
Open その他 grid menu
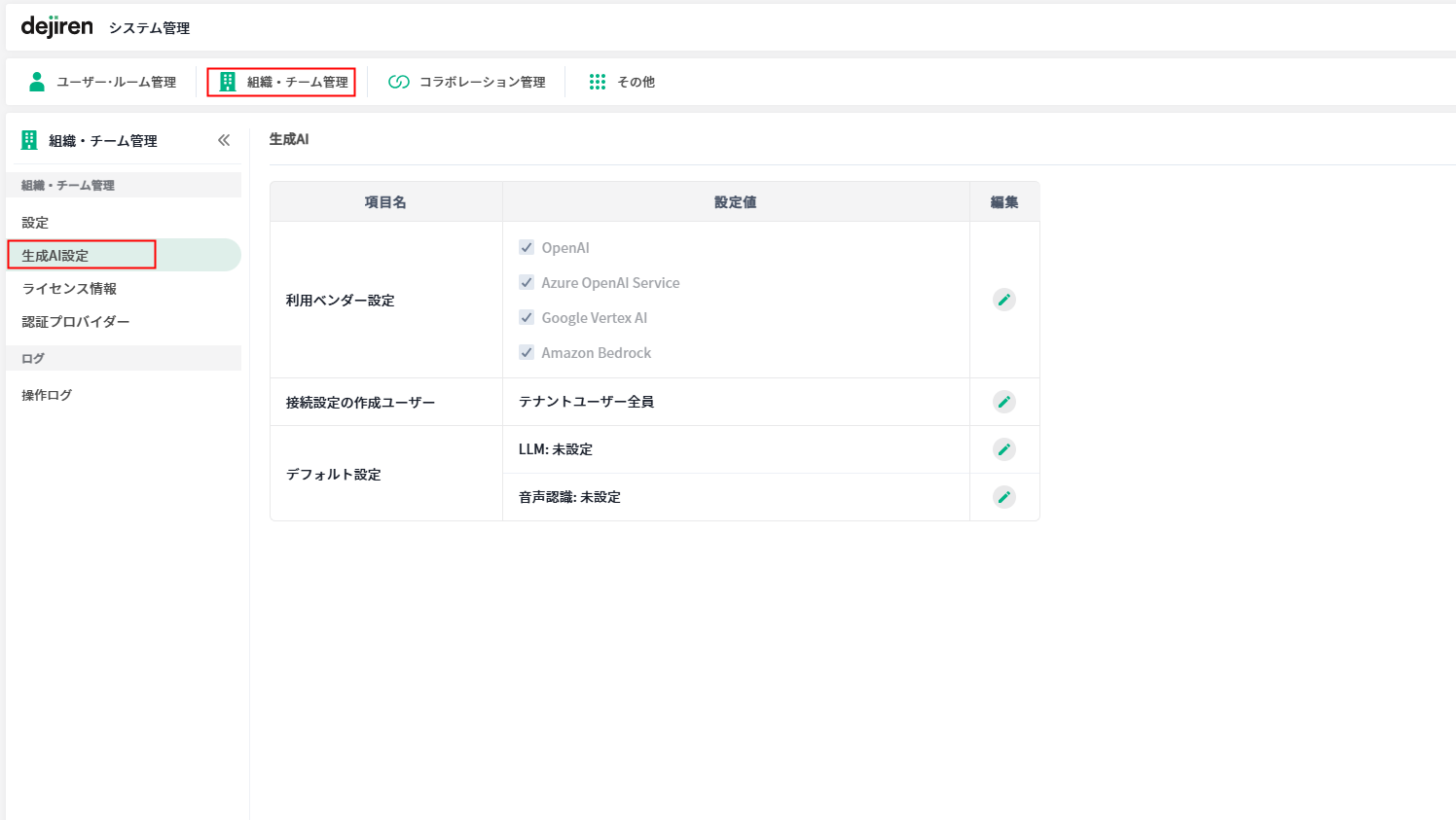coord(622,82)
